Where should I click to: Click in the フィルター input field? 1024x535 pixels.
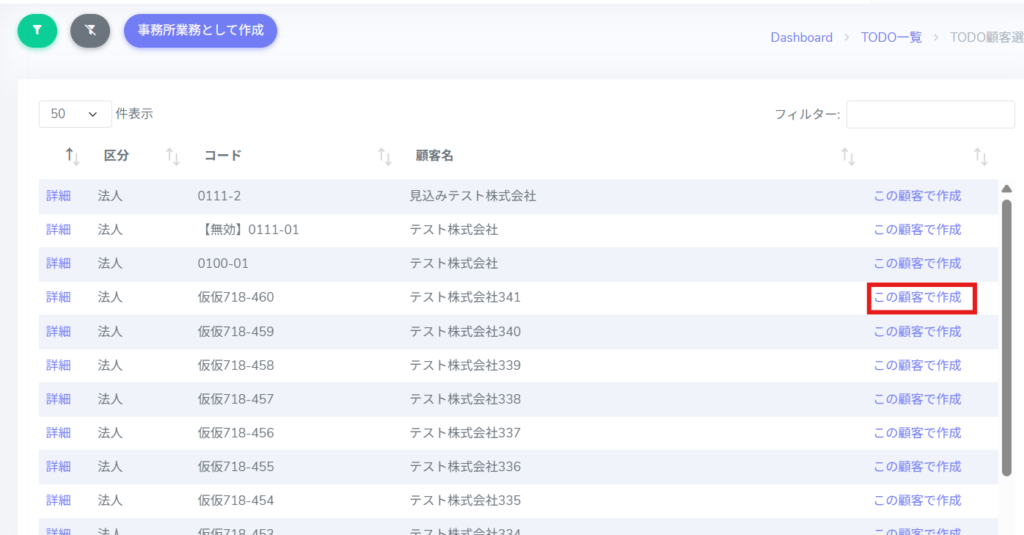[x=930, y=114]
